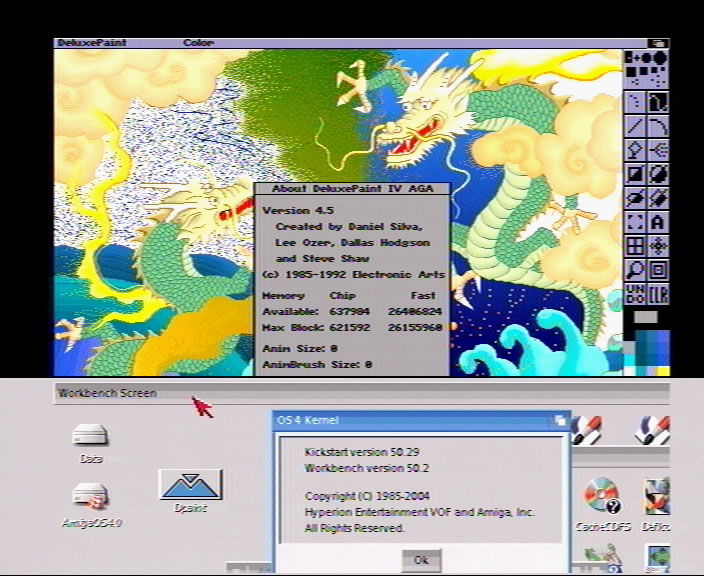Click the Copyright (C) 1985-2004 line
The image size is (704, 576).
[x=367, y=496]
